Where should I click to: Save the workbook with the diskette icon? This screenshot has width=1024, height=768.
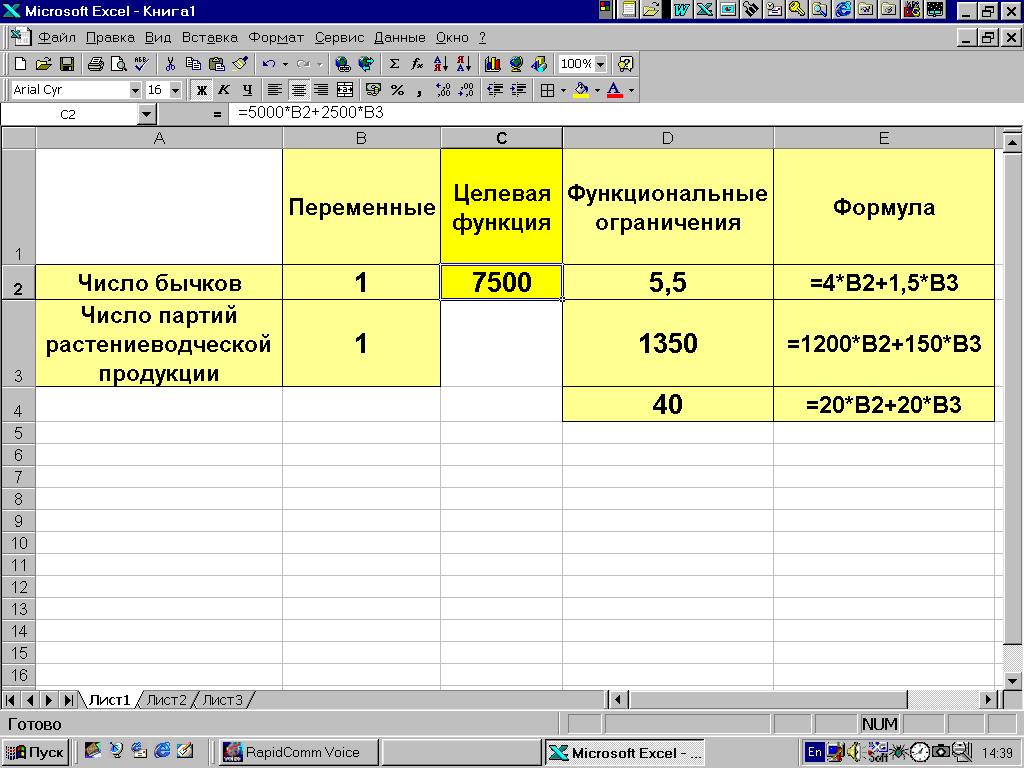(x=66, y=64)
